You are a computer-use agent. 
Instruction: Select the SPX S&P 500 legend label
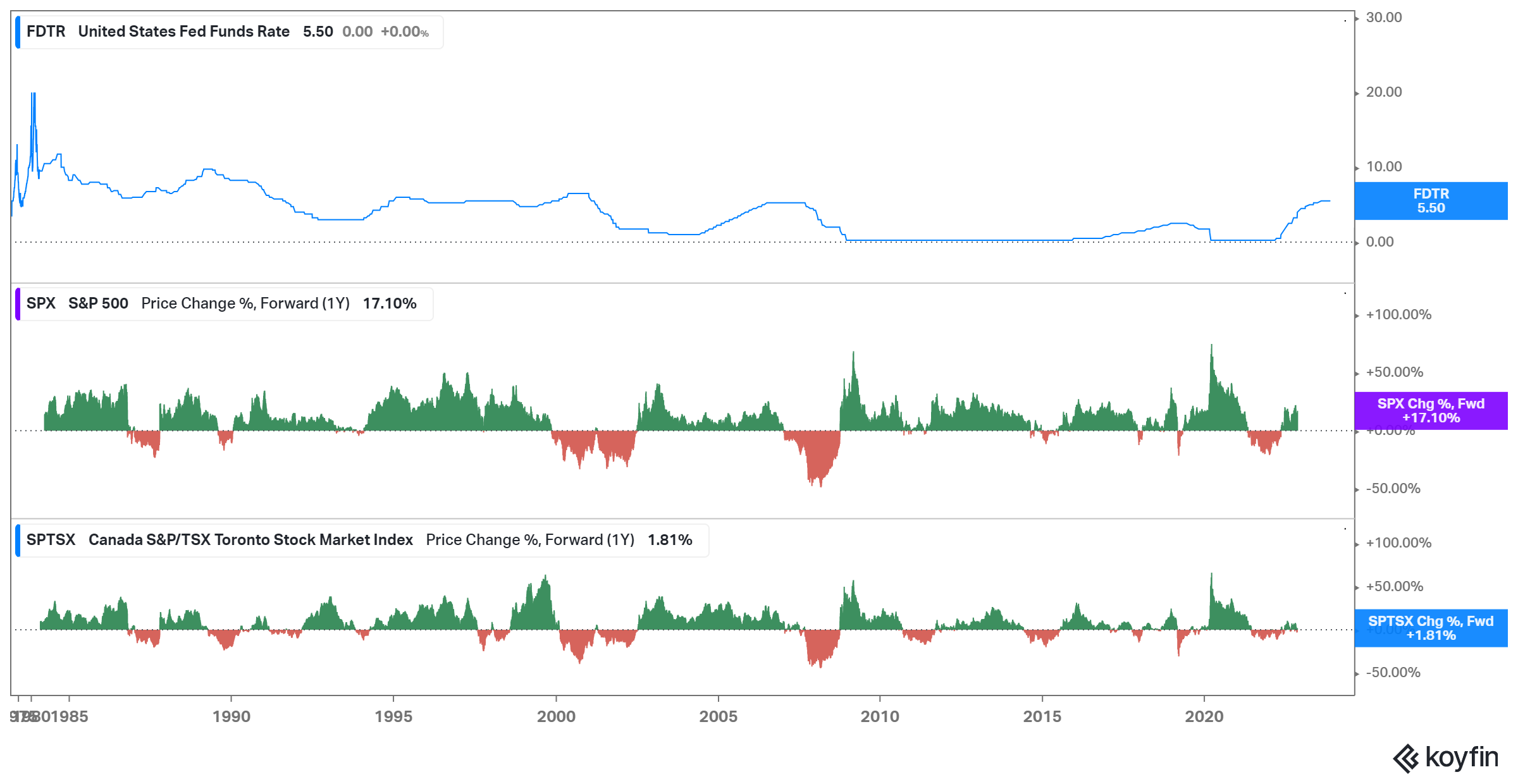[98, 303]
